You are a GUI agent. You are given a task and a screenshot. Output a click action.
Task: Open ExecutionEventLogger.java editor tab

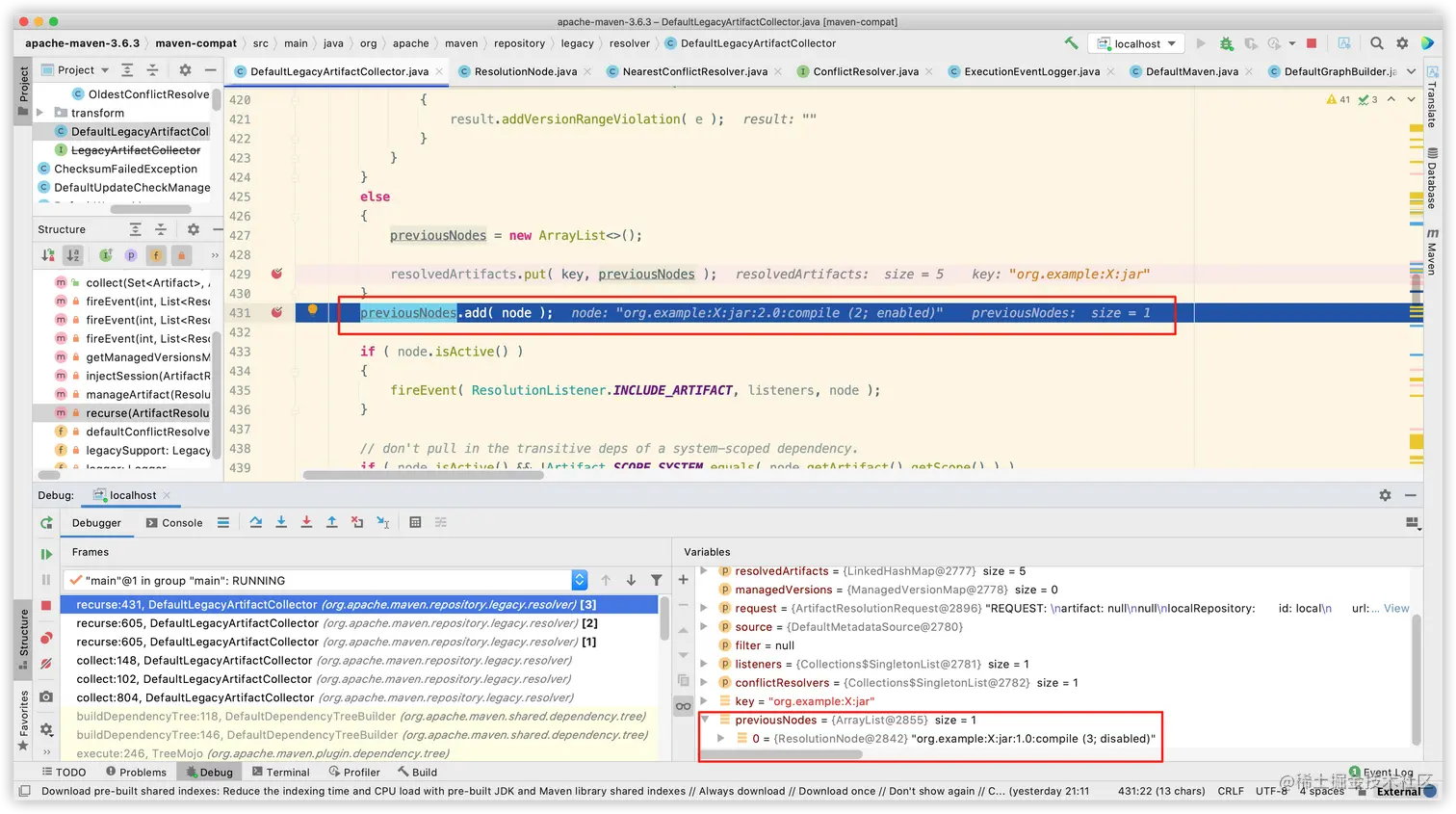[1031, 71]
